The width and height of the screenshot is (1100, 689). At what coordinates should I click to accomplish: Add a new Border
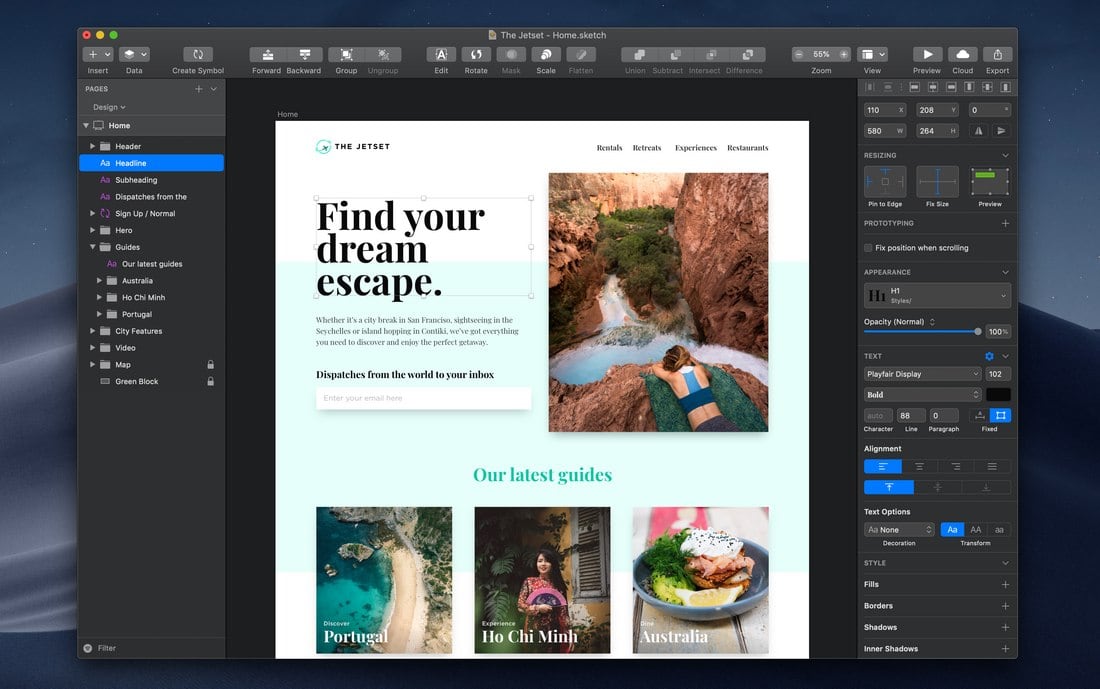(x=1005, y=606)
